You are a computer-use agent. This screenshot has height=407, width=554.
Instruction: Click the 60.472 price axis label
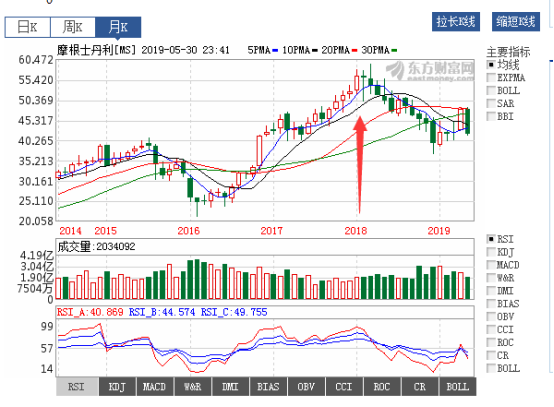36,60
